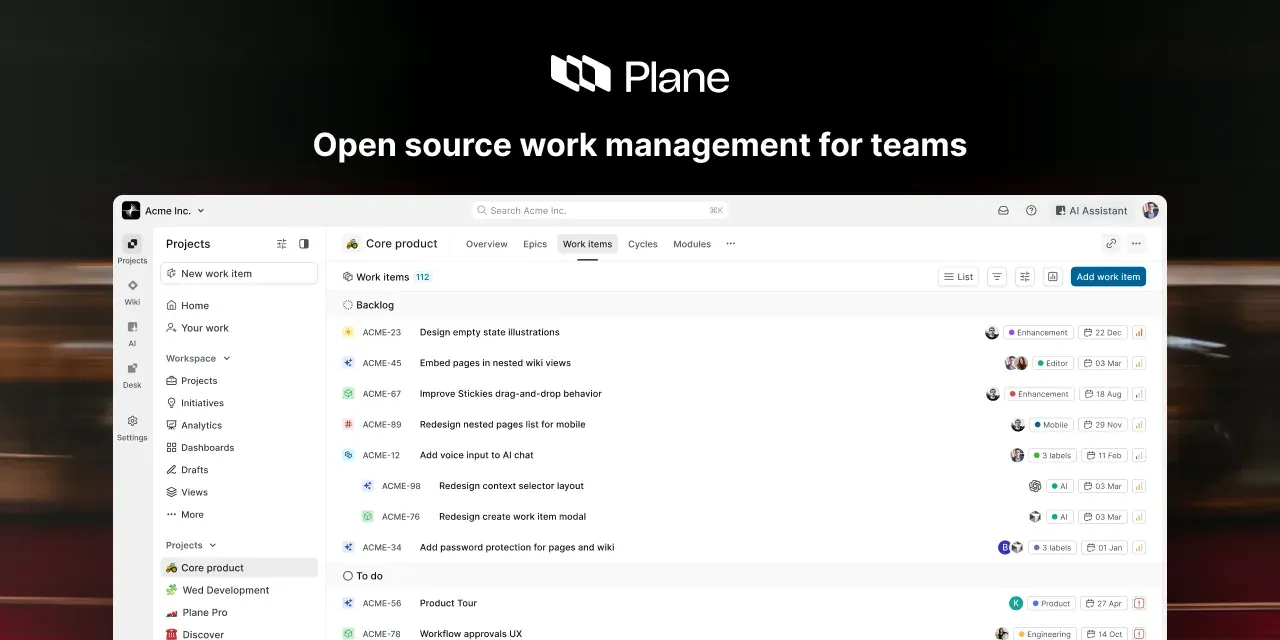This screenshot has height=640, width=1280.
Task: Collapse the Workspace section
Action: (x=198, y=358)
